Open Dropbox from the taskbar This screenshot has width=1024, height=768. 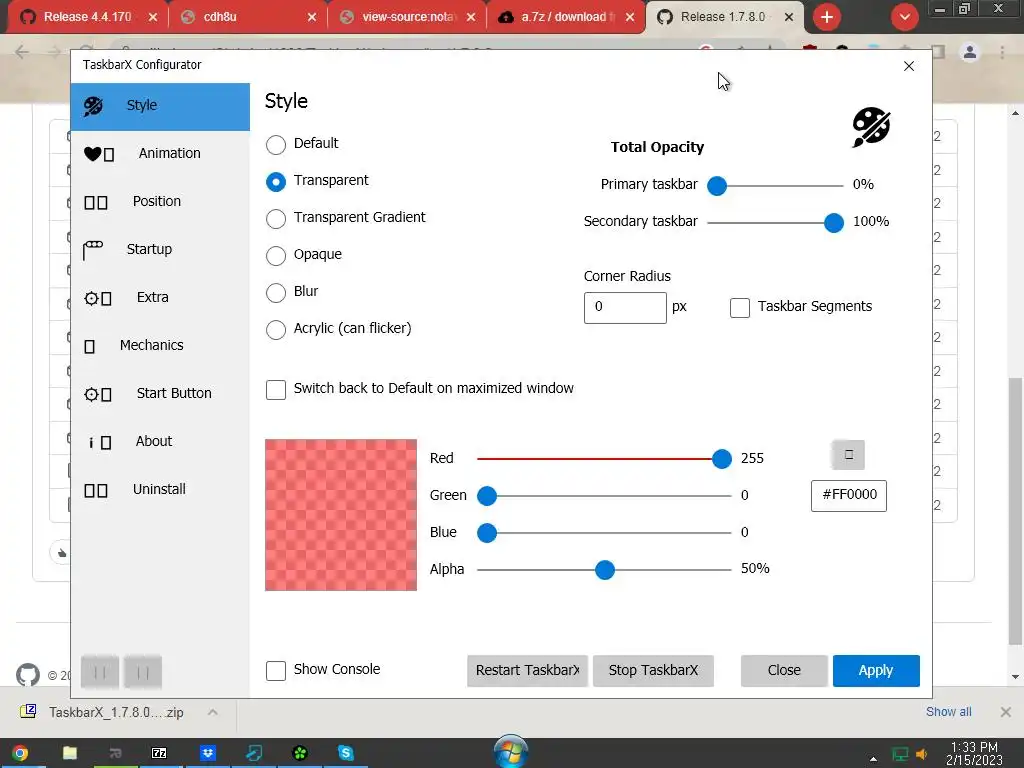(208, 754)
